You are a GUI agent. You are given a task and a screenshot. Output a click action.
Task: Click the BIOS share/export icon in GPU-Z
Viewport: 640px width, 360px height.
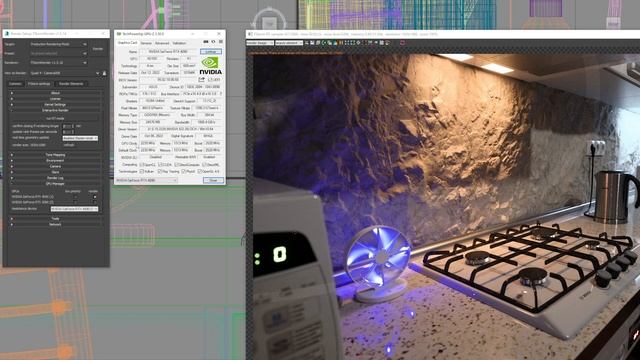tap(201, 80)
